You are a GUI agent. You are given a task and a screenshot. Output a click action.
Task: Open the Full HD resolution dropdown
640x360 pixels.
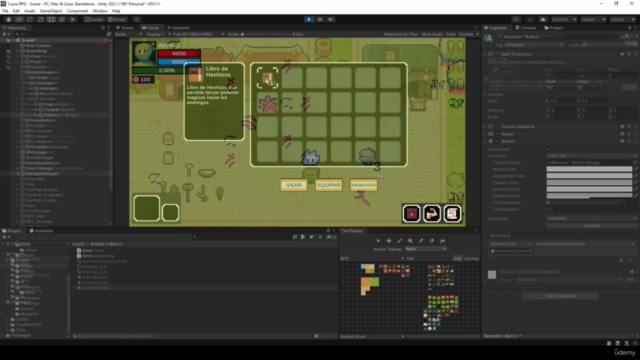pyautogui.click(x=198, y=34)
